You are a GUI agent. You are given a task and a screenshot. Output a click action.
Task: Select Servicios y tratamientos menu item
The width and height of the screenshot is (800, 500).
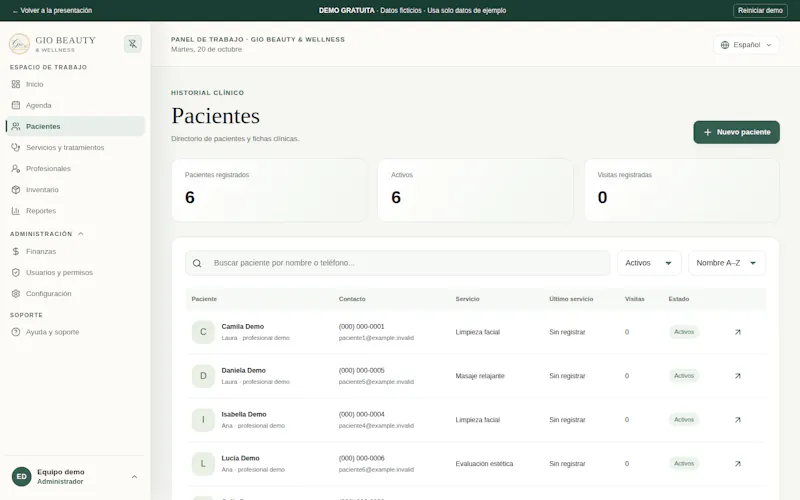tap(75, 147)
